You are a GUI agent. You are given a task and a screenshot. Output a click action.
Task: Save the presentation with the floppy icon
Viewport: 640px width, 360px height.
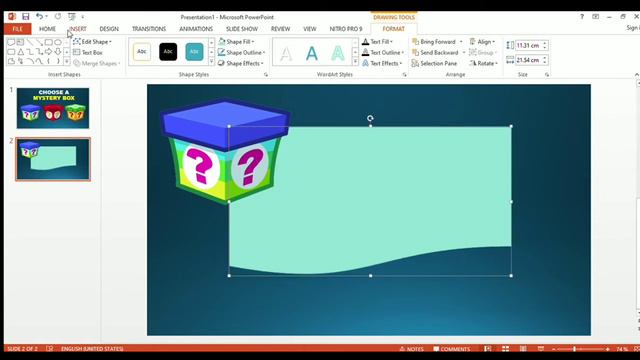click(26, 17)
